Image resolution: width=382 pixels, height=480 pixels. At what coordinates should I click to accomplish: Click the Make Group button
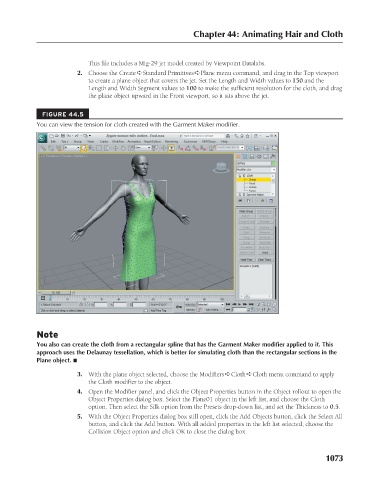tap(246, 211)
